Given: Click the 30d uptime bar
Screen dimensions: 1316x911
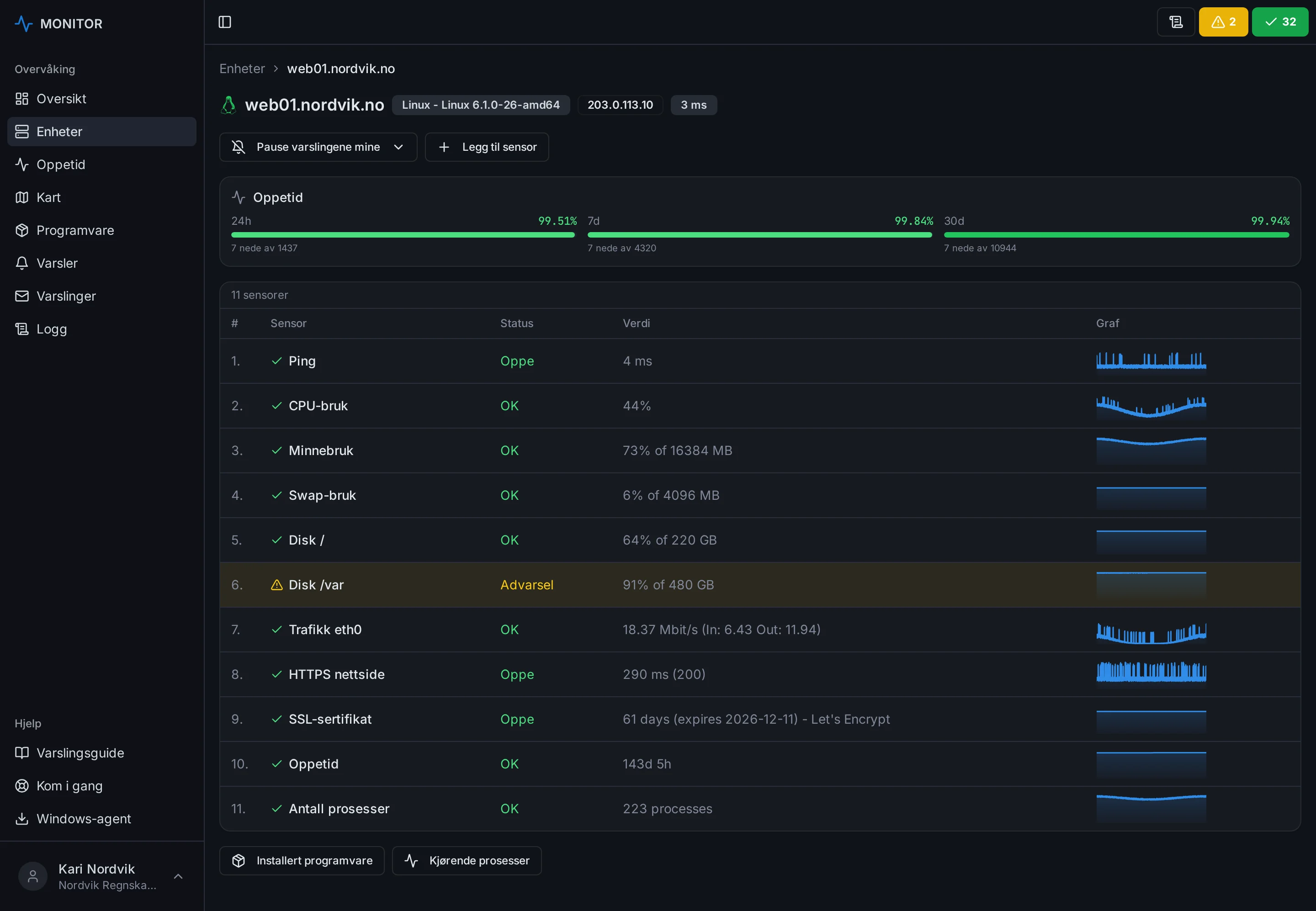Looking at the screenshot, I should (1116, 234).
